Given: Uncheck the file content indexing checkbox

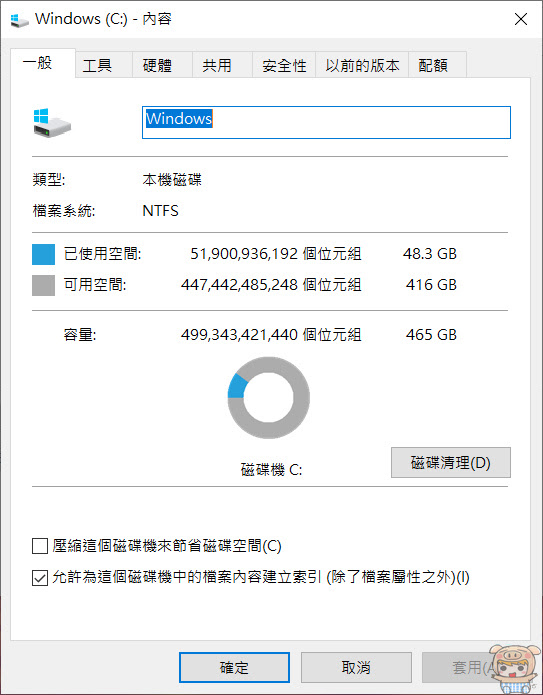Looking at the screenshot, I should coord(40,578).
